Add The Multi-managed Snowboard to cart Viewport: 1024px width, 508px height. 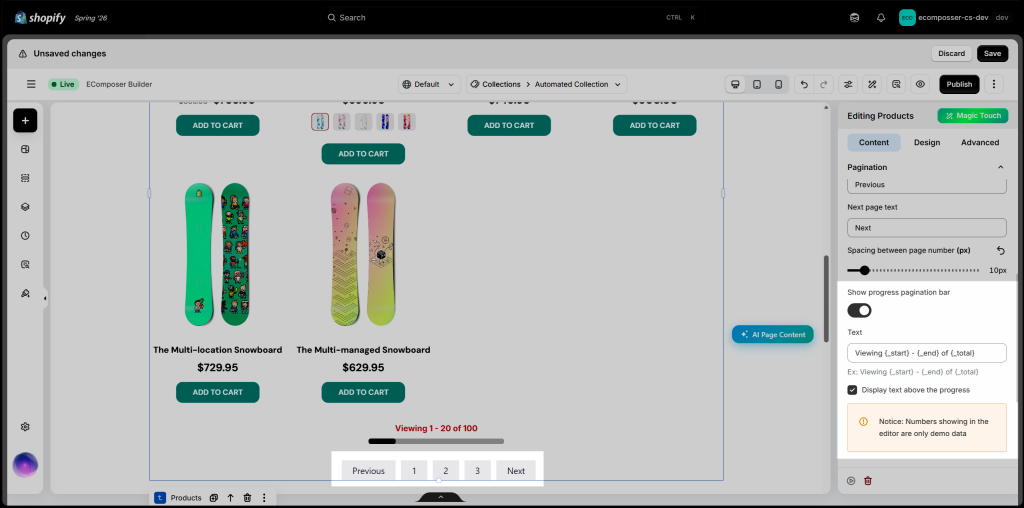(x=363, y=392)
